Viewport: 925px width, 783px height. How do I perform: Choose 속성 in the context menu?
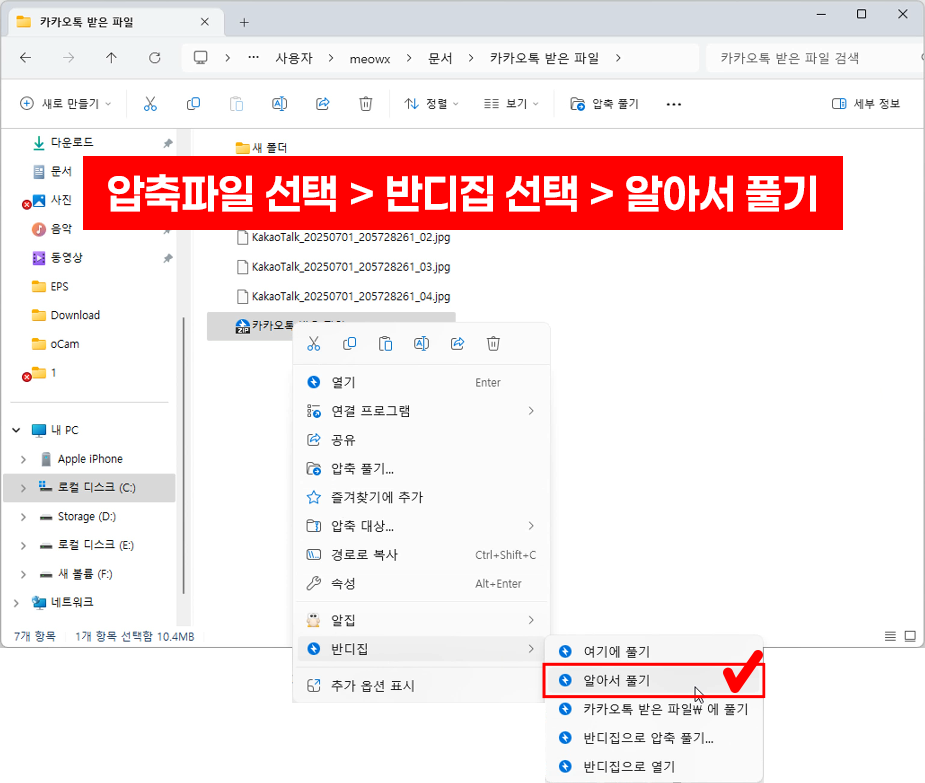(x=421, y=584)
